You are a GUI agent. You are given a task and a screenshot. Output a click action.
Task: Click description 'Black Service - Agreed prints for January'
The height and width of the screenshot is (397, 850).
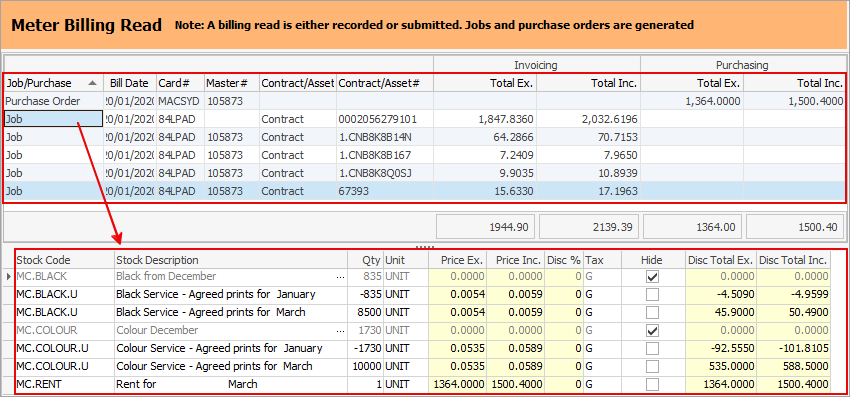[x=216, y=294]
